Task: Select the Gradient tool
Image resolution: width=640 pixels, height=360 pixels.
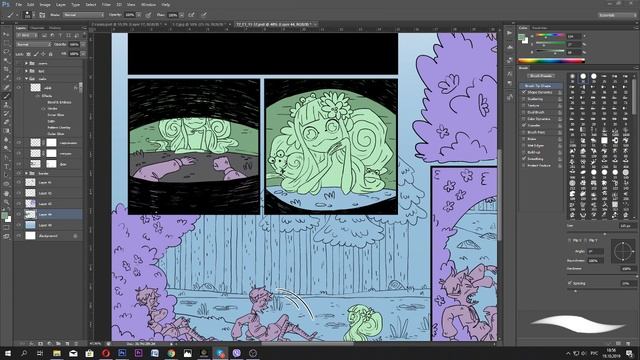Action: (x=6, y=131)
